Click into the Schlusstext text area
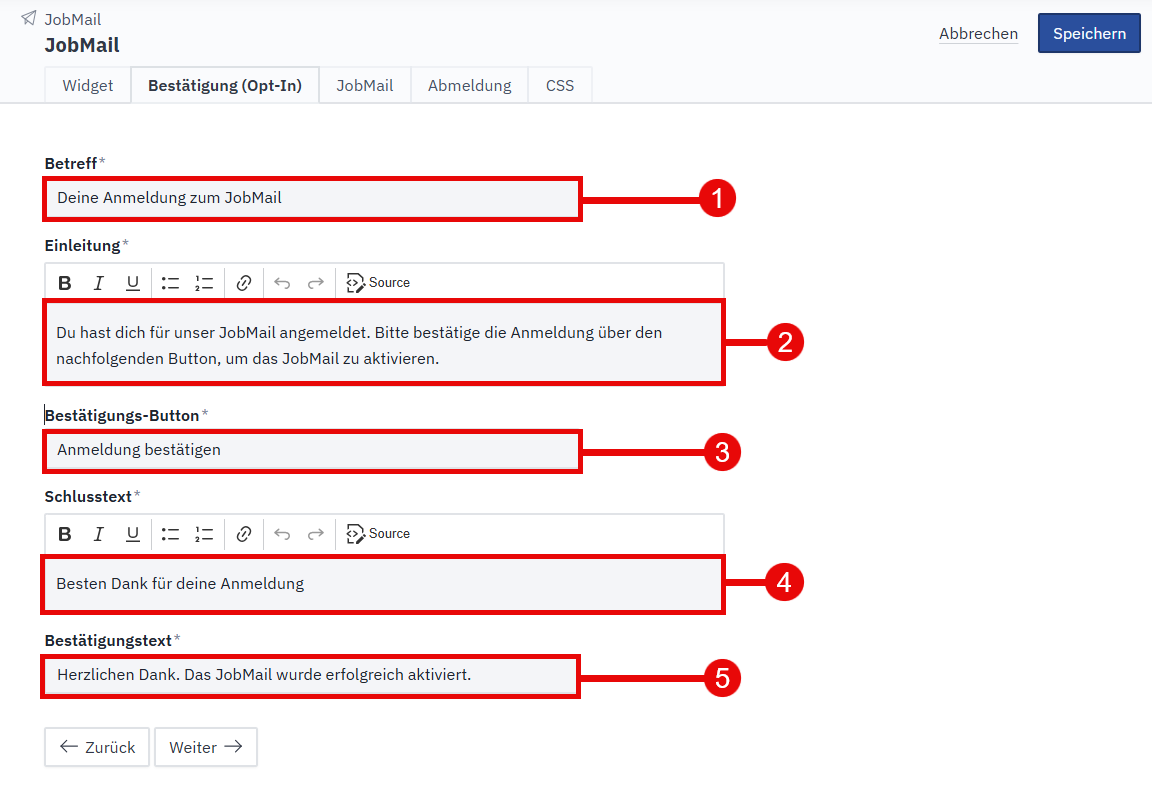Screen dimensions: 1152x804 (x=383, y=584)
